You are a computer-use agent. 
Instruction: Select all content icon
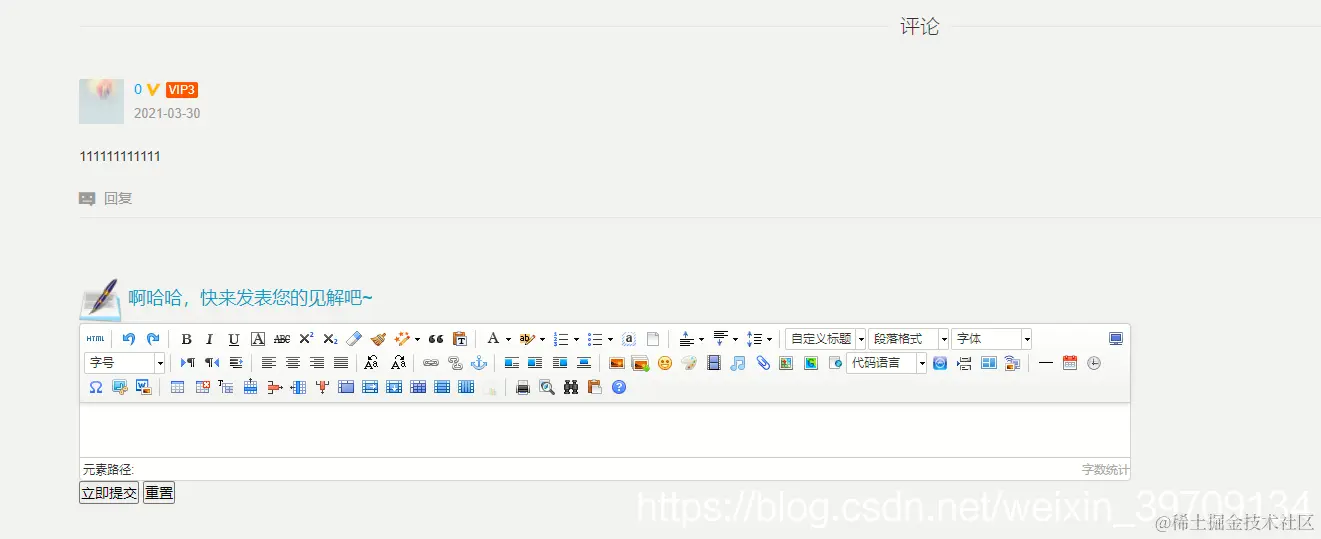629,339
